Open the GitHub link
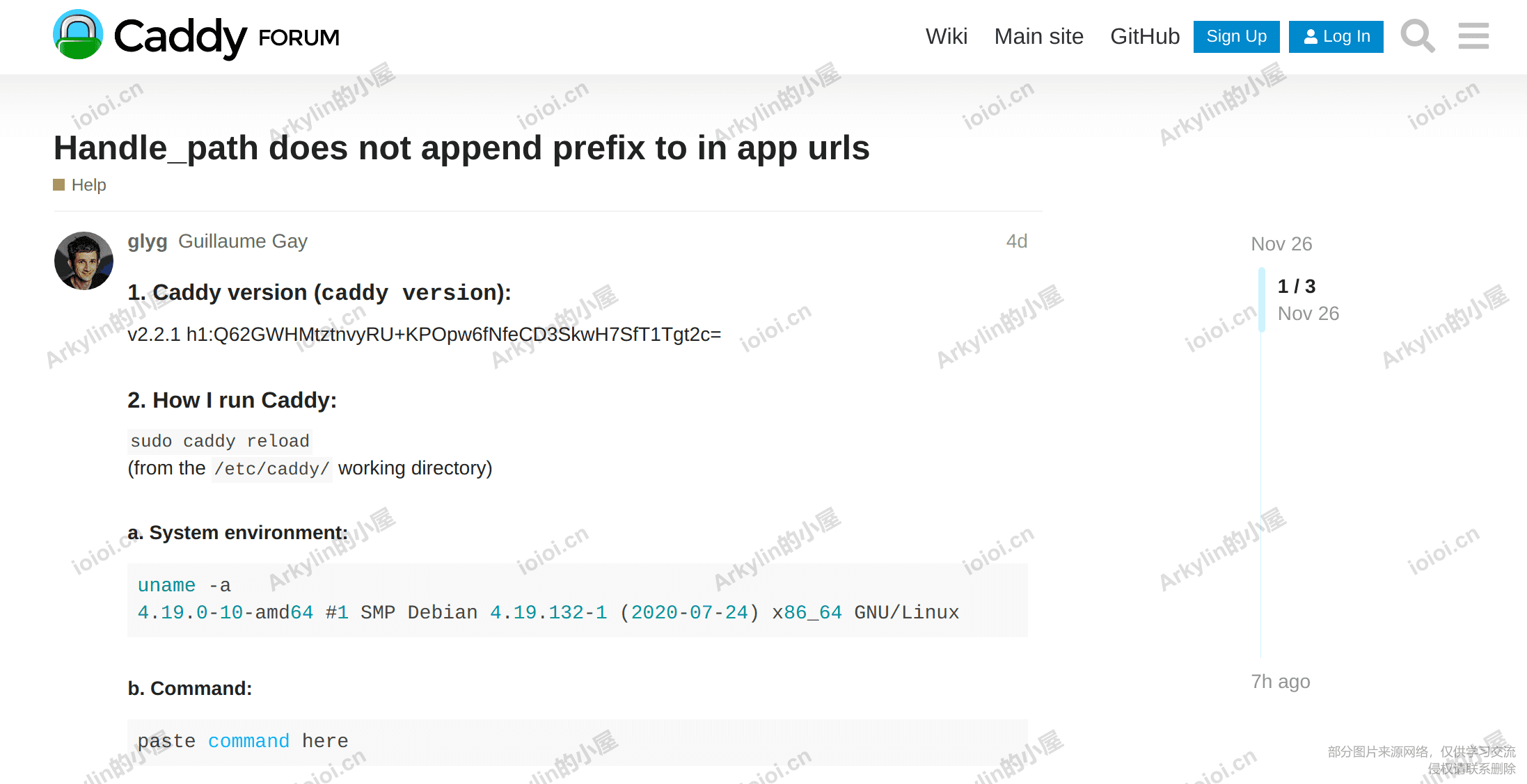 coord(1145,36)
